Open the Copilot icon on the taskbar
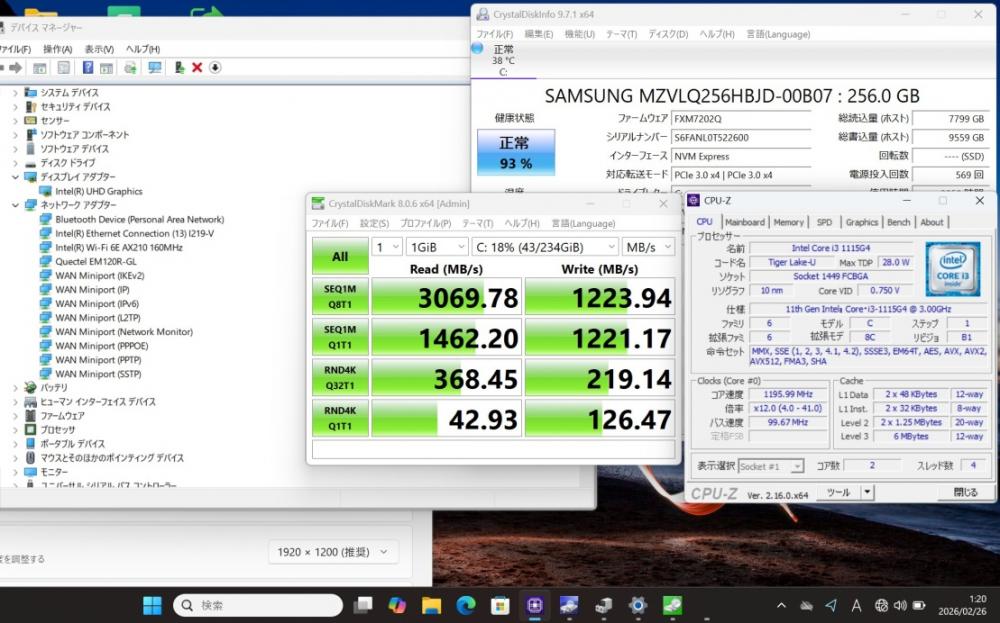 [x=397, y=605]
